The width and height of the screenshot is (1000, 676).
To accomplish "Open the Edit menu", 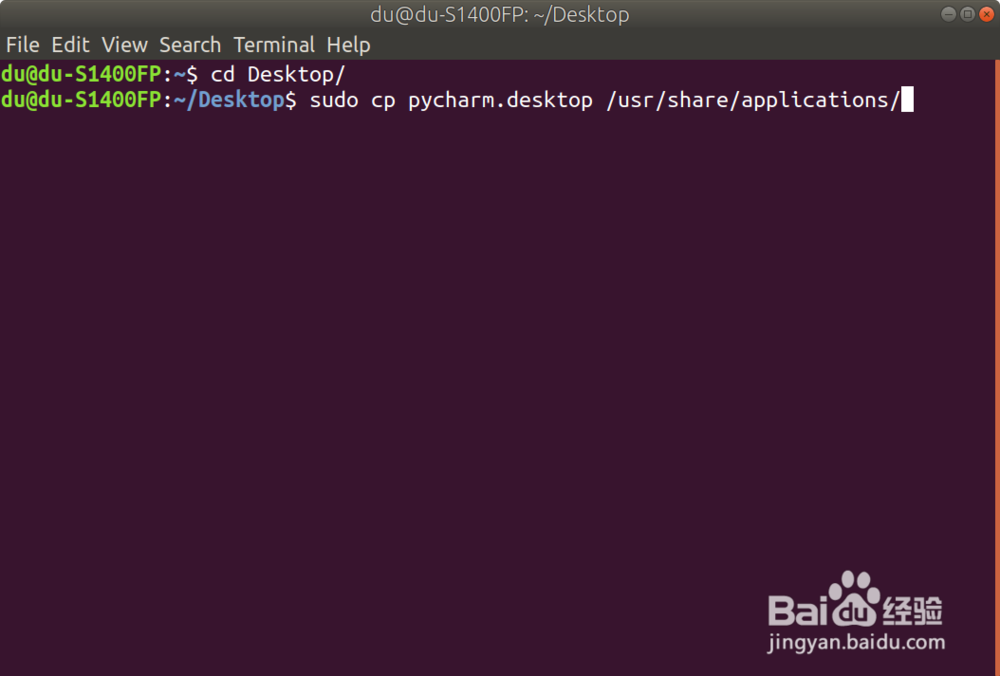I will tap(70, 45).
